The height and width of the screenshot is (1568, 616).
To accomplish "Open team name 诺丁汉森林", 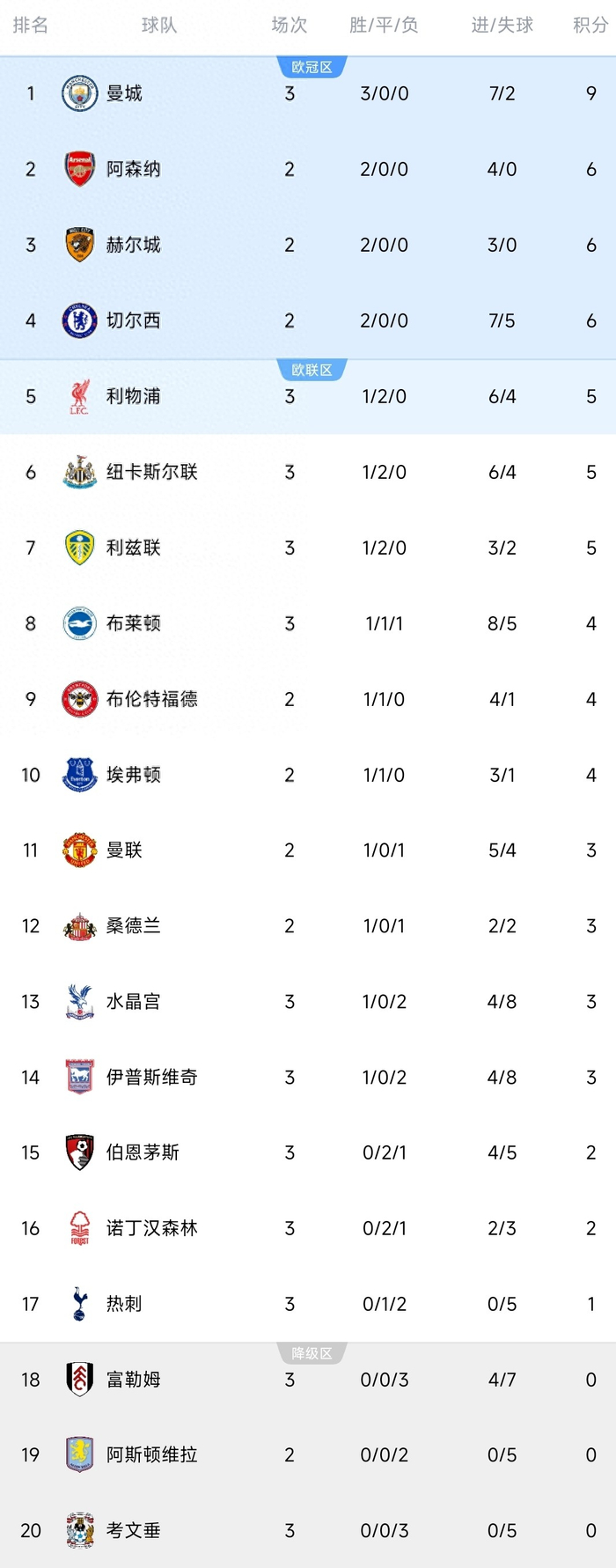I will 151,1228.
